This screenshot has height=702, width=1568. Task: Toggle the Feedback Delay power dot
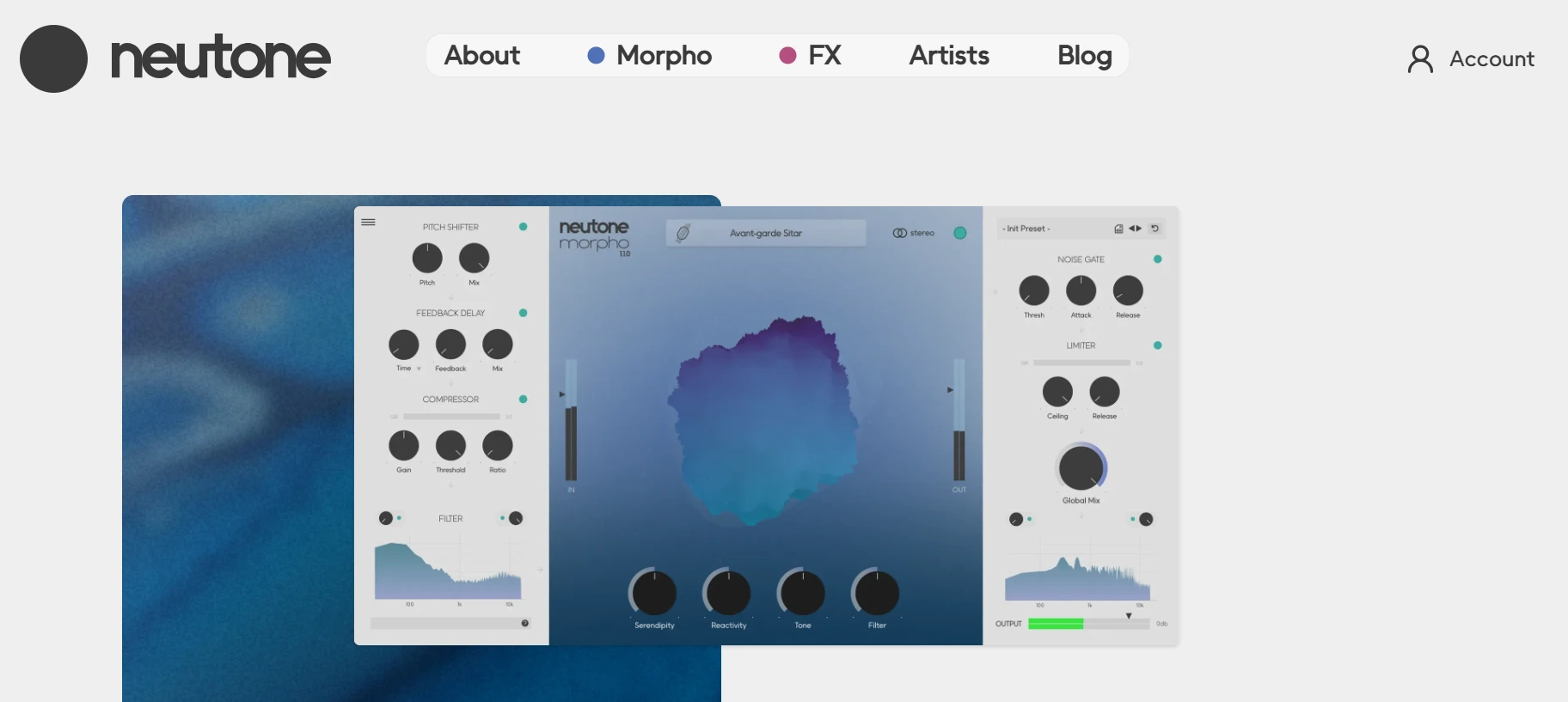[523, 313]
